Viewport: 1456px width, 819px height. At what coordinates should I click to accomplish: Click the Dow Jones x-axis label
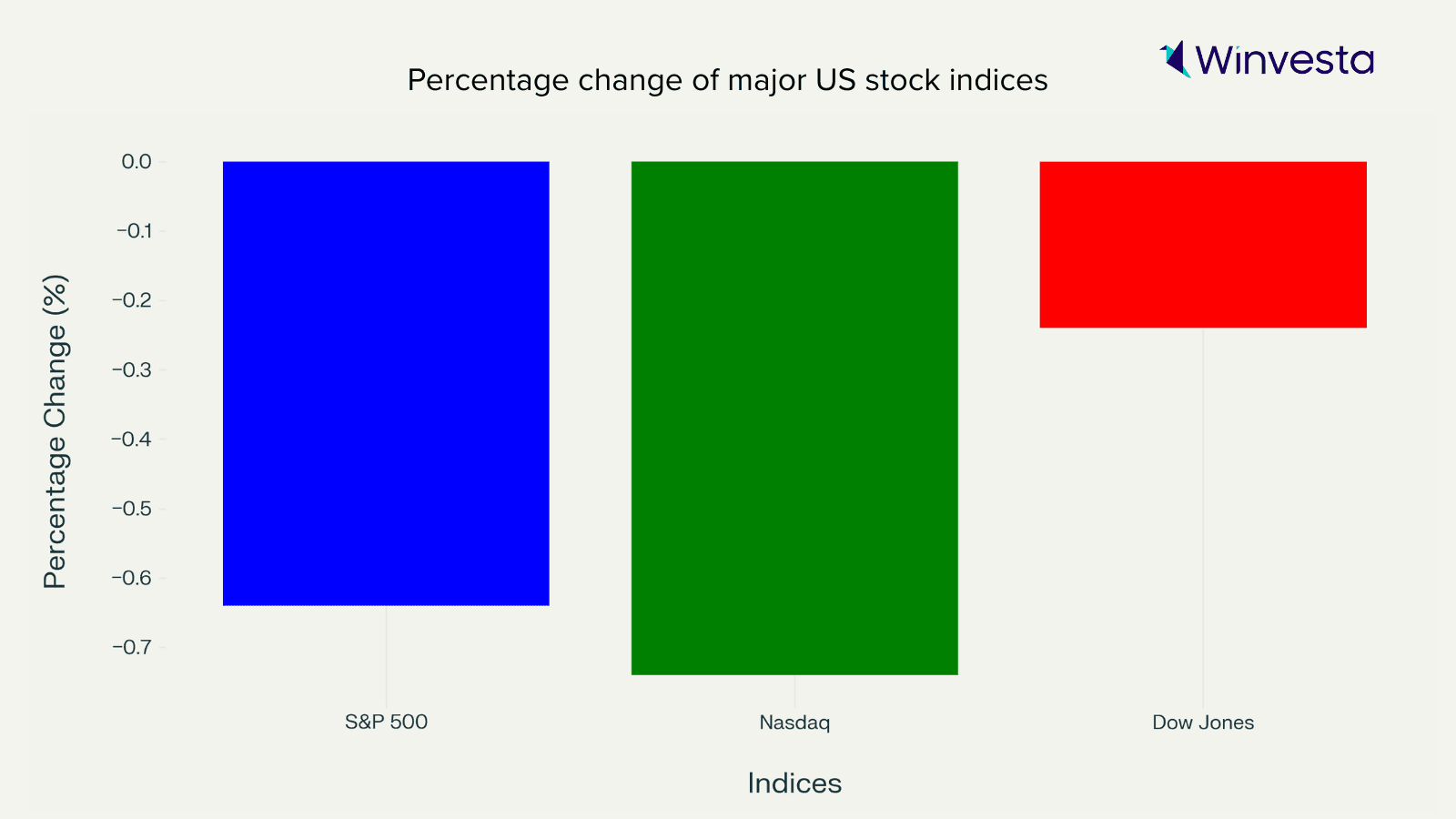[x=1203, y=723]
